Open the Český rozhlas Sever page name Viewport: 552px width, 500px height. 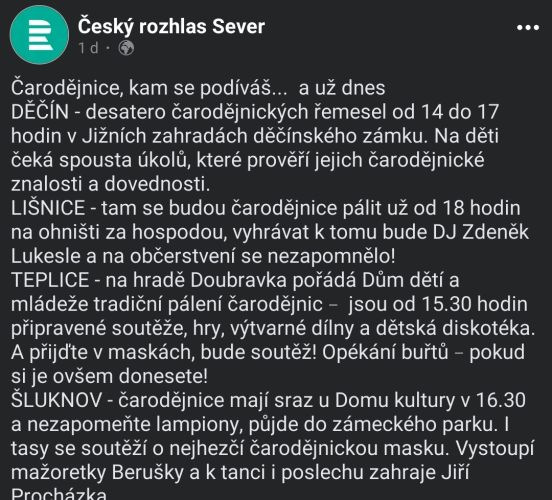(x=171, y=27)
